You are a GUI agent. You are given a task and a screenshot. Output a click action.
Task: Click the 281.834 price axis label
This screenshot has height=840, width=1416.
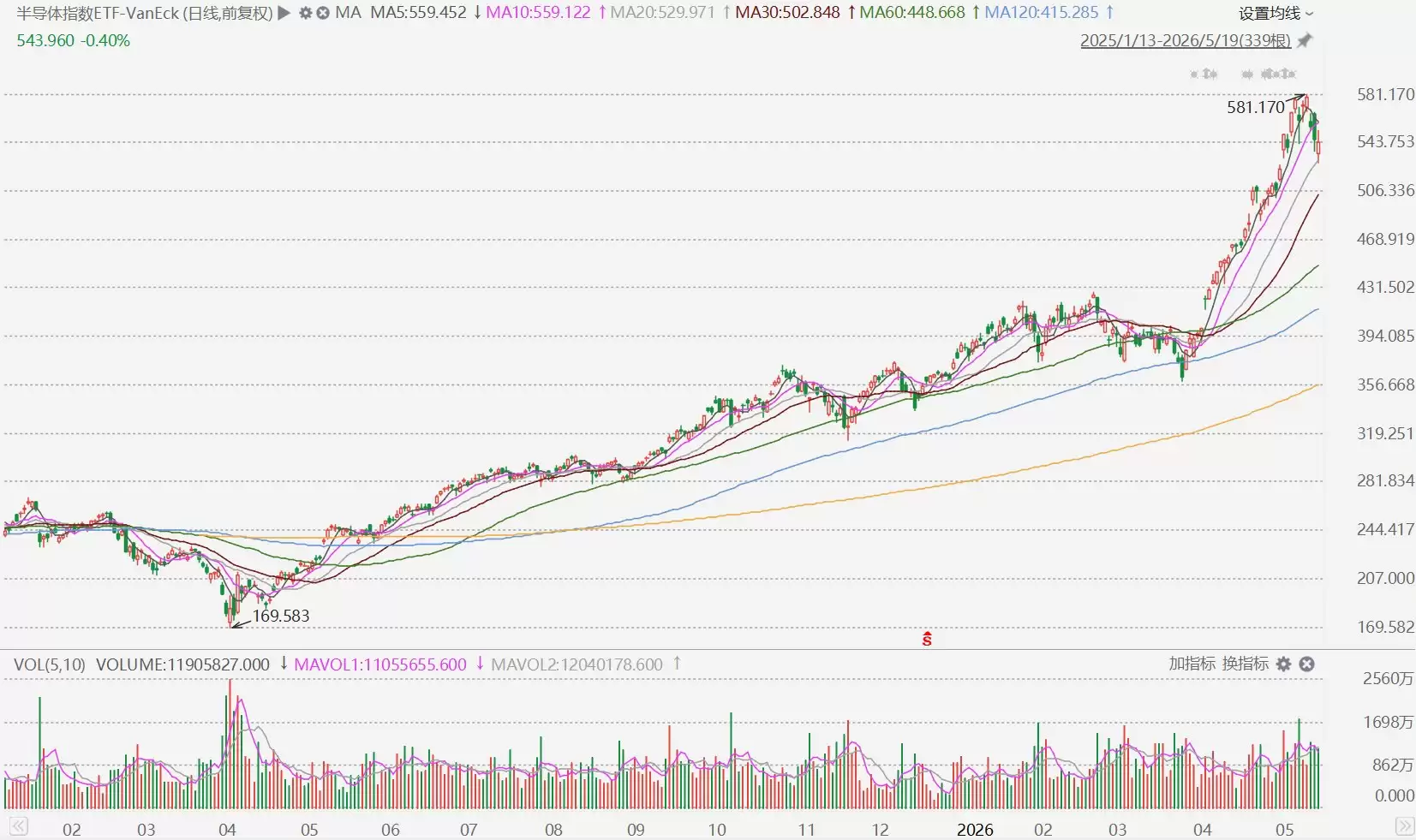[1385, 480]
